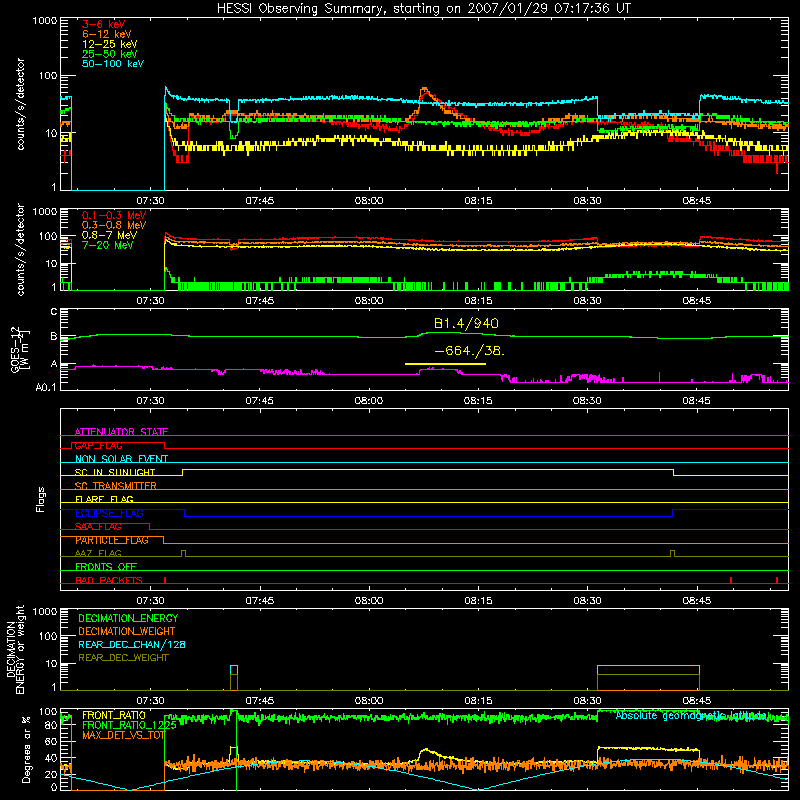
Task: Click the '0.3-0.8 MeV' legend entry
Action: tap(114, 225)
